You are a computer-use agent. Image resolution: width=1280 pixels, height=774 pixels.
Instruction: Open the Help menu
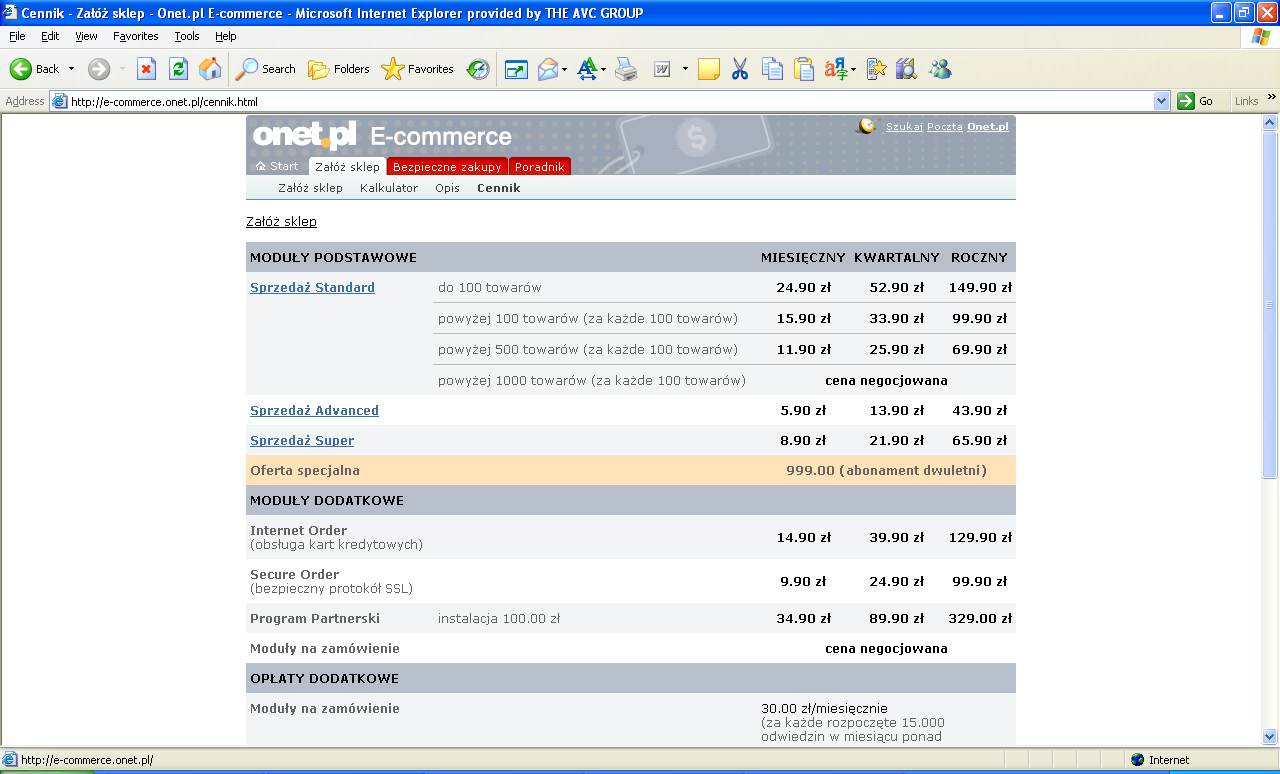tap(226, 36)
